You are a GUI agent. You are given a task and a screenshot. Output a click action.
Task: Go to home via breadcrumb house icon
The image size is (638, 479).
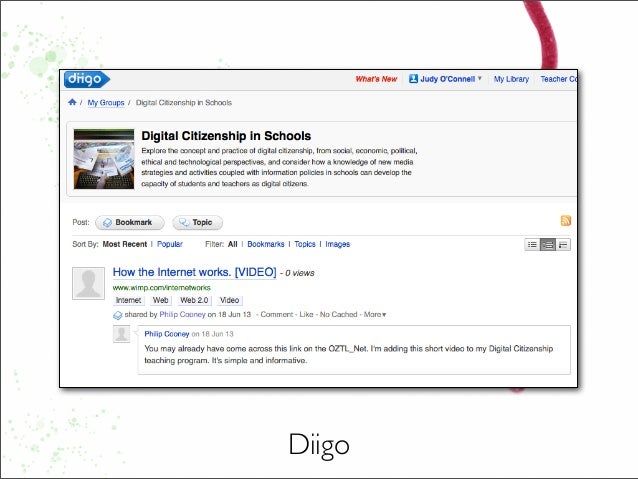coord(72,102)
